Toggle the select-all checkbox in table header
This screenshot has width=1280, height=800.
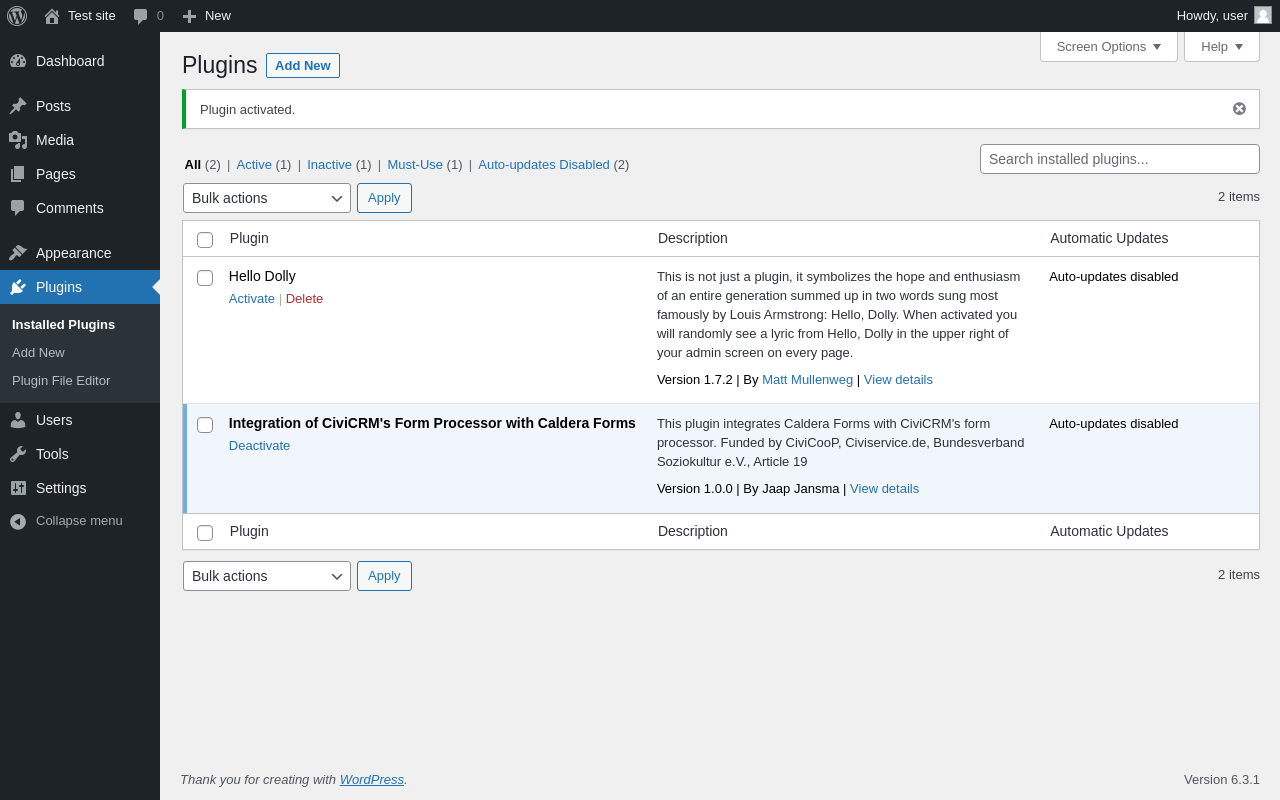[x=205, y=240]
